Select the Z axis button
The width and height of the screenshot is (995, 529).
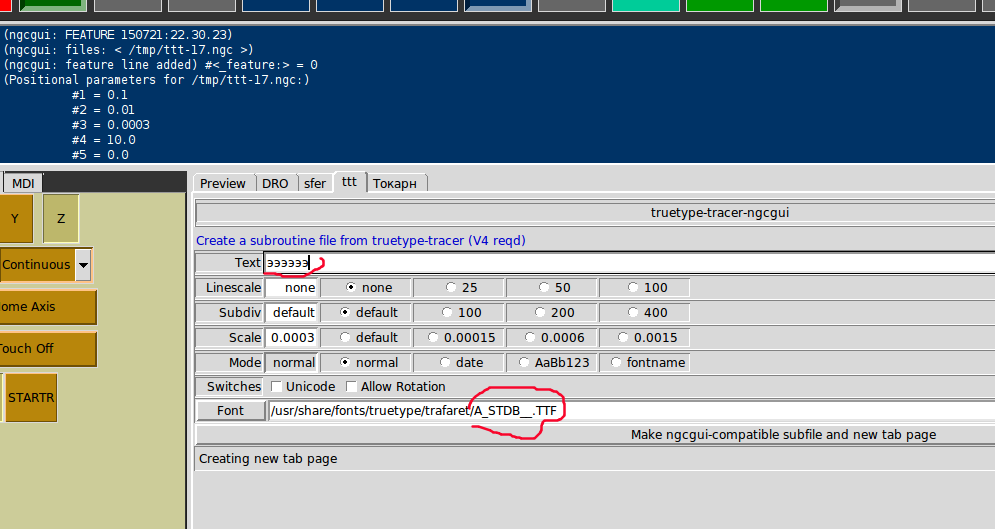pyautogui.click(x=61, y=219)
